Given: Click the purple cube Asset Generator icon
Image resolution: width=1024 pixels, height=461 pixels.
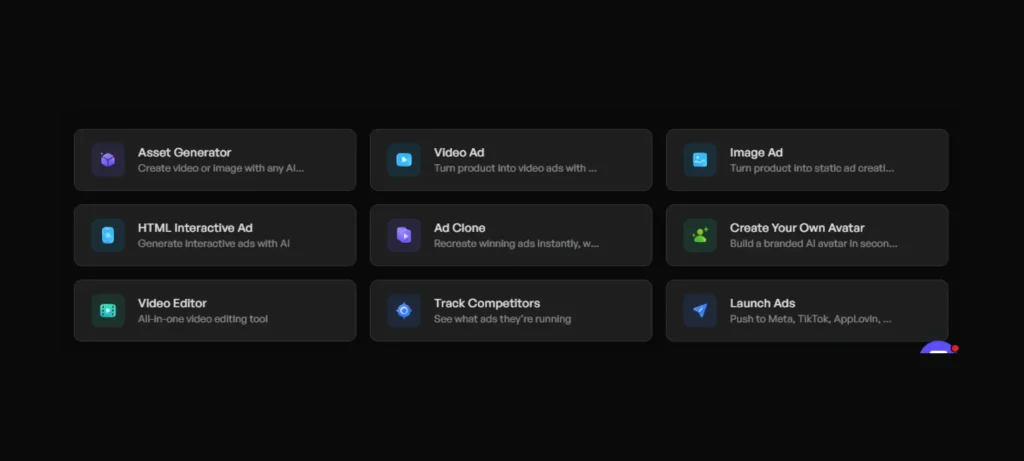Looking at the screenshot, I should pyautogui.click(x=108, y=160).
